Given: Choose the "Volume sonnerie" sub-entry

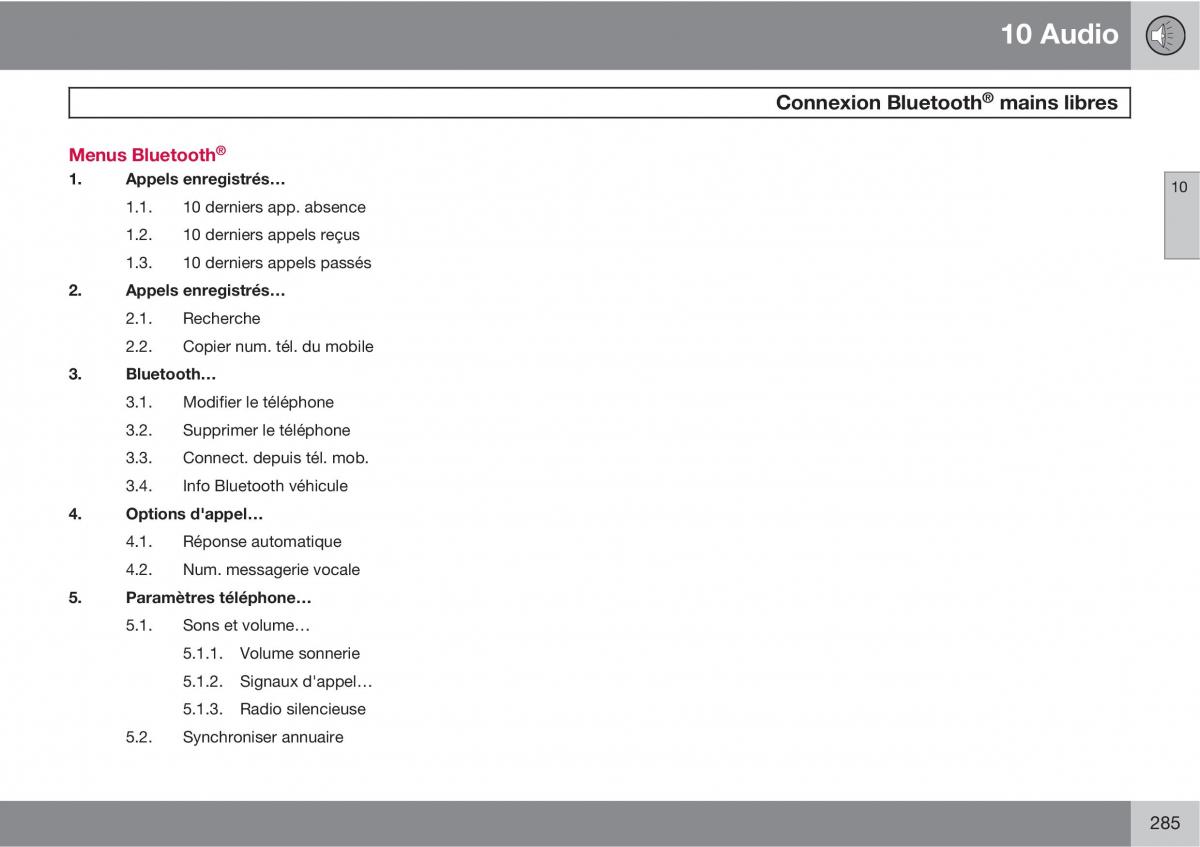Looking at the screenshot, I should (x=300, y=654).
